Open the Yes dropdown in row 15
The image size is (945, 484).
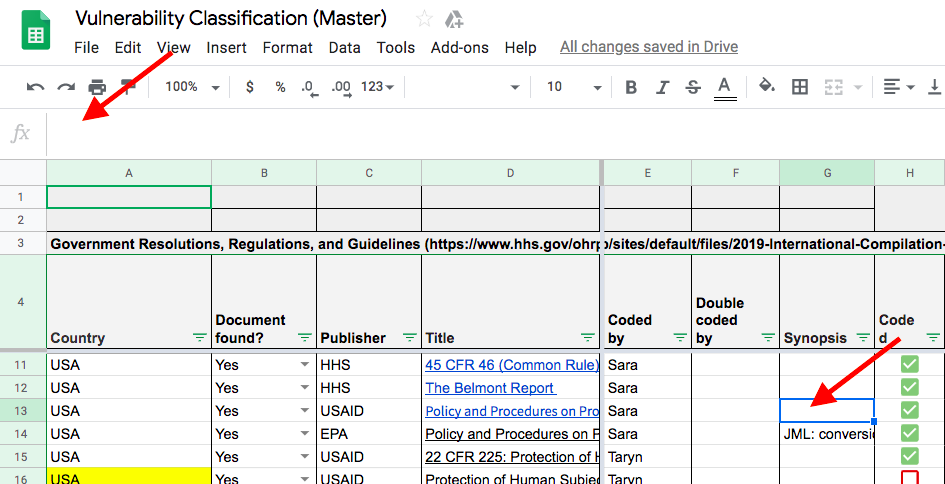(x=305, y=456)
